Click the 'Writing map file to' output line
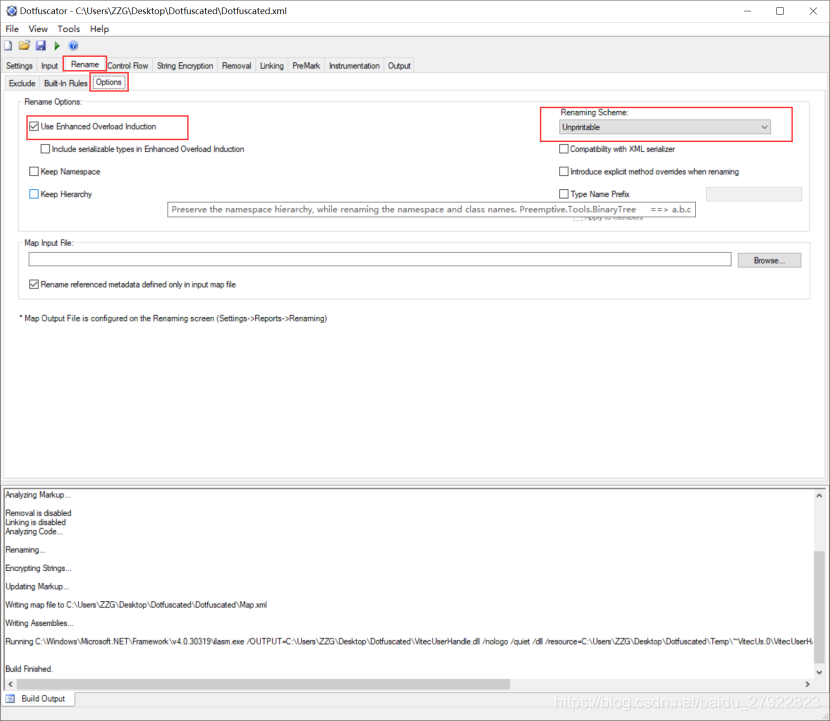This screenshot has height=721, width=830. point(136,605)
